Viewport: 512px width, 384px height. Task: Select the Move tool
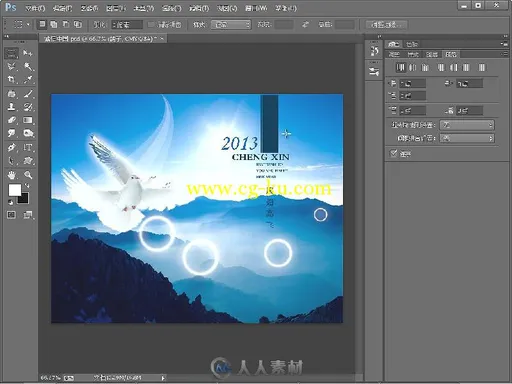[x=28, y=53]
